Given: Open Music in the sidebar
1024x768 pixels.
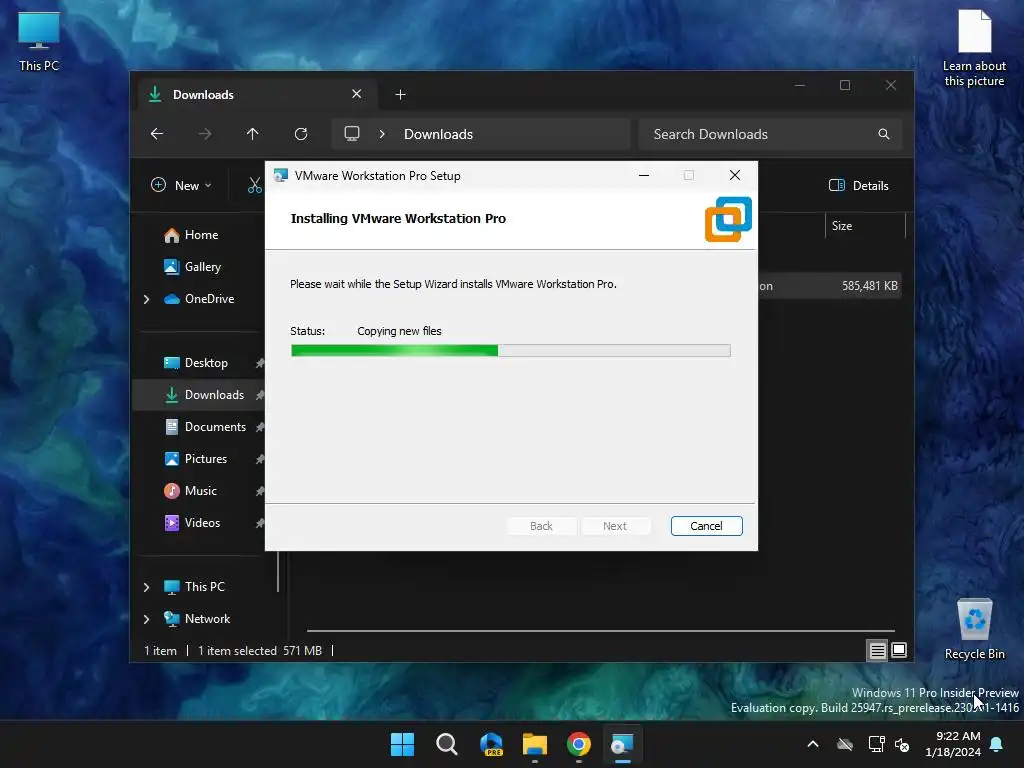Looking at the screenshot, I should [x=190, y=491].
